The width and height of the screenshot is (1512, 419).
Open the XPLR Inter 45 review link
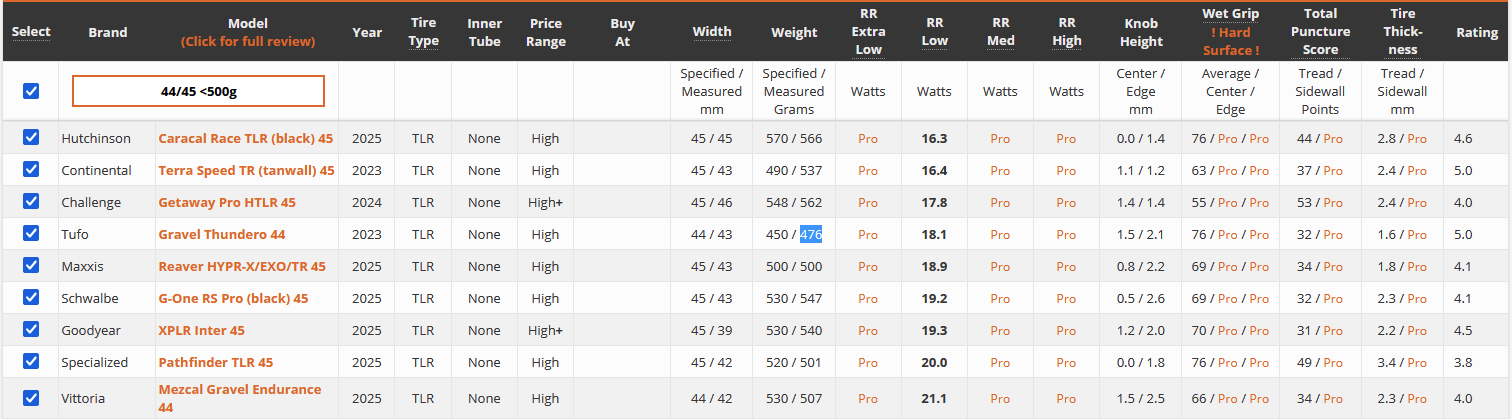[201, 330]
